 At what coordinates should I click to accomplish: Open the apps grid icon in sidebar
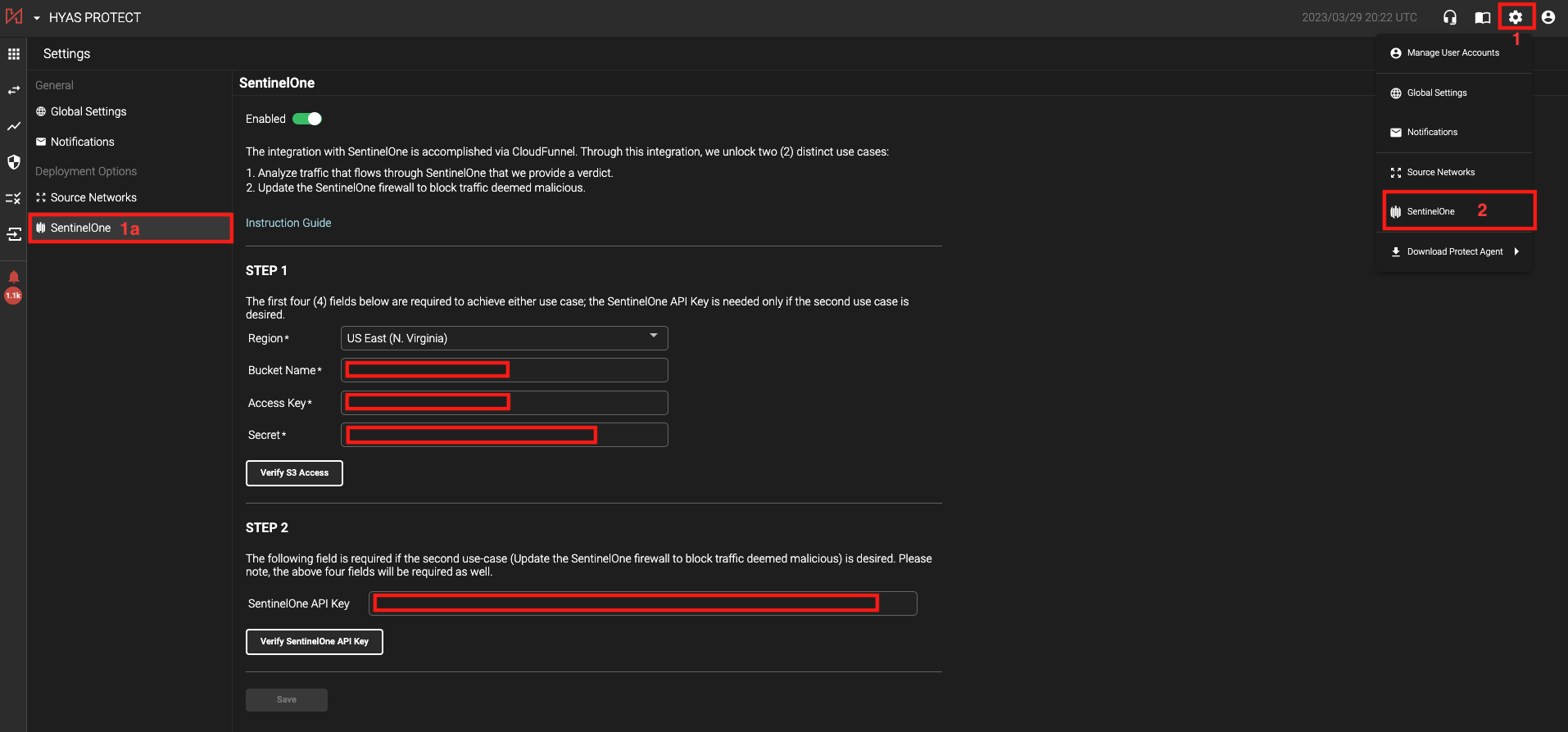click(x=14, y=54)
